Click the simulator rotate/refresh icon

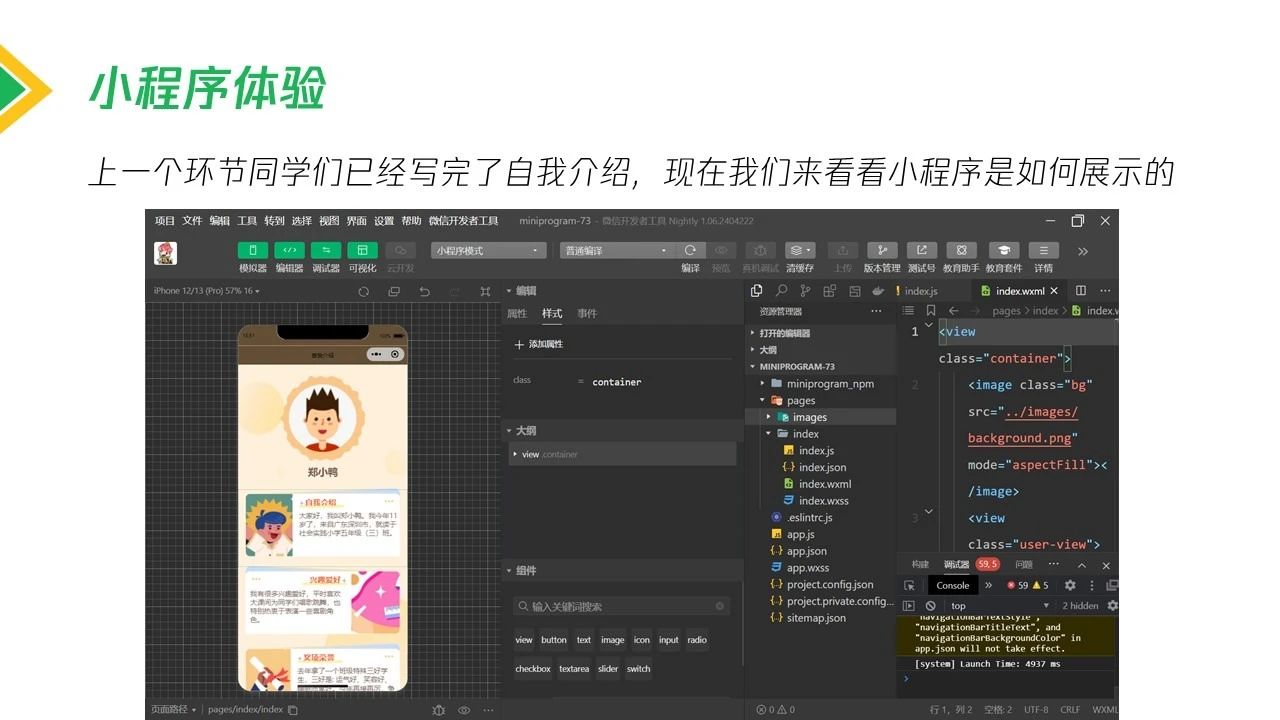(363, 291)
